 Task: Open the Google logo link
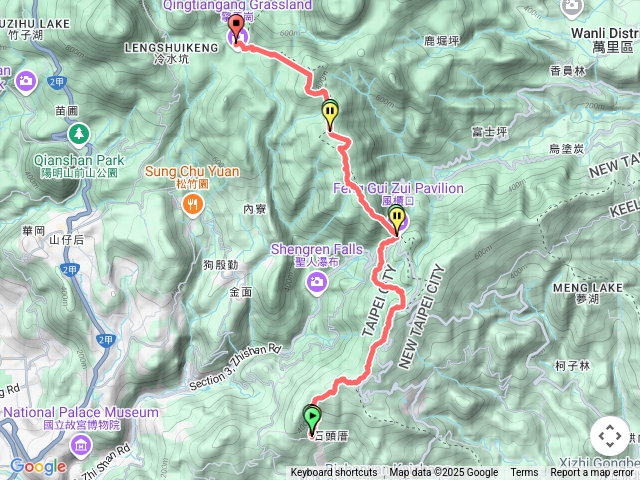38,466
